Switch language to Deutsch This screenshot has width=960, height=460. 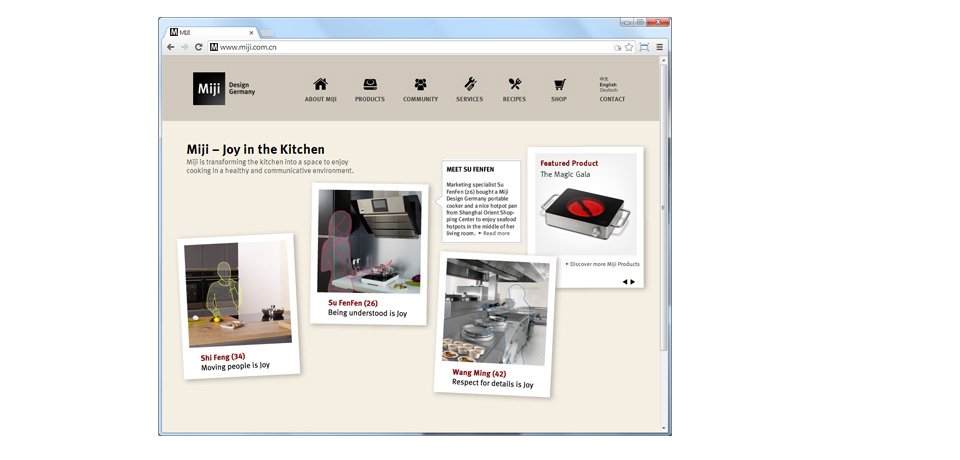click(609, 90)
